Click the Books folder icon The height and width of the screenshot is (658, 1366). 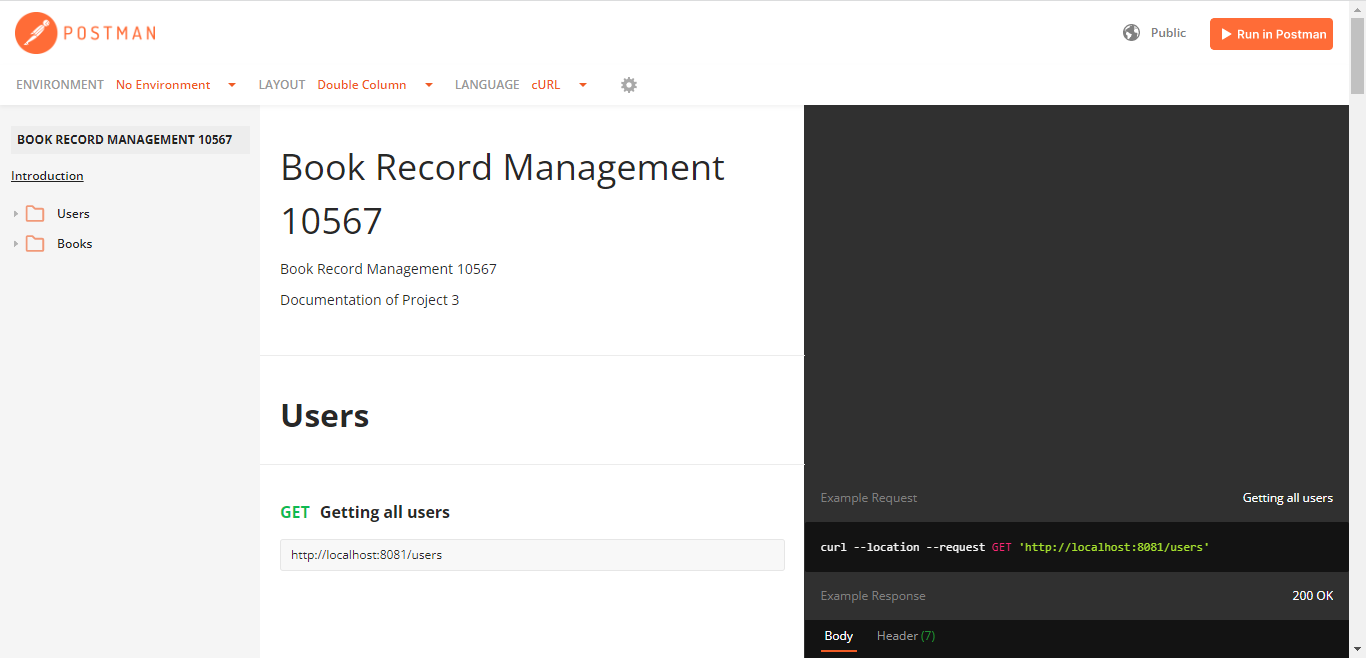tap(35, 244)
